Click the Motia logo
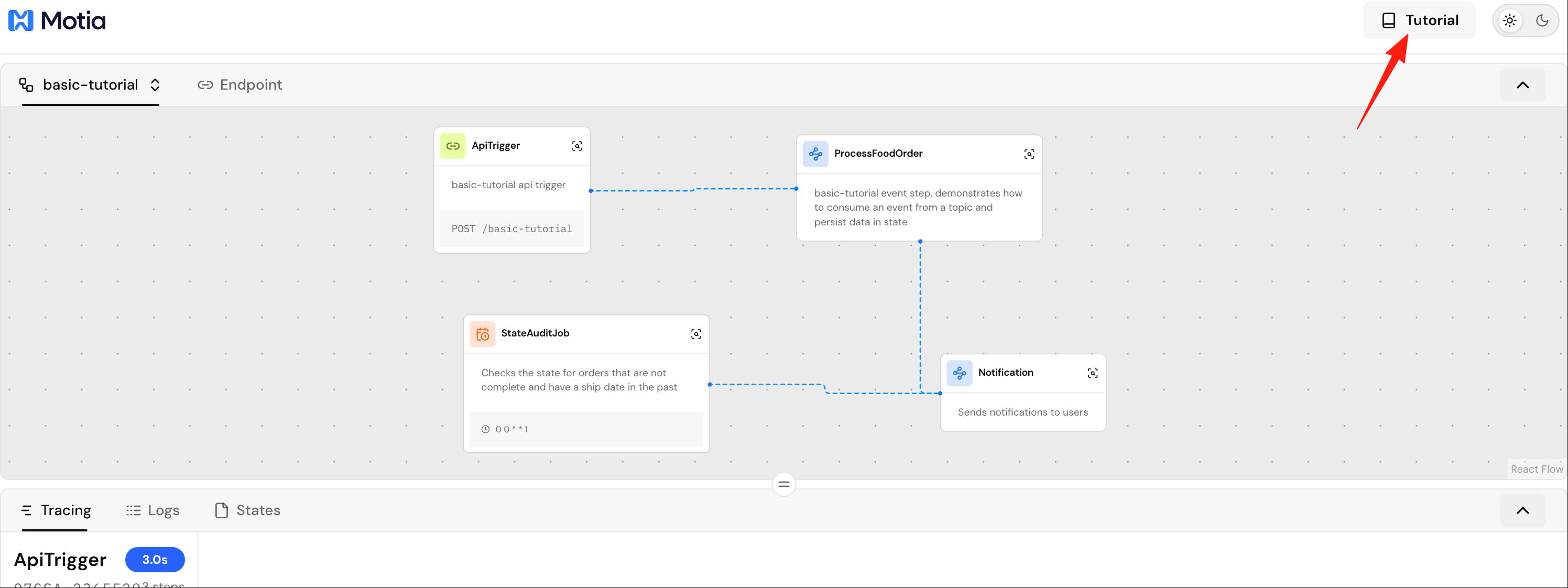The width and height of the screenshot is (1568, 588). pos(57,20)
